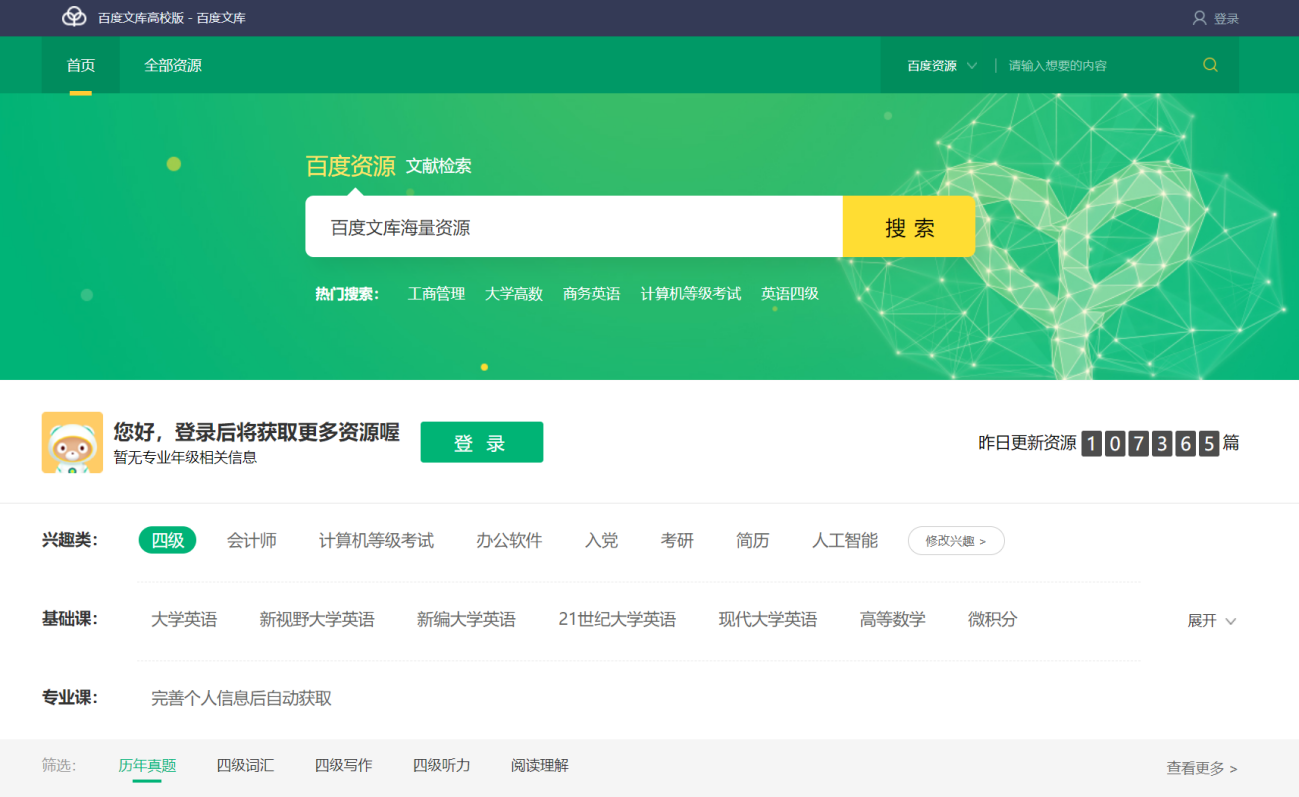Click the panda mascot avatar

[71, 441]
